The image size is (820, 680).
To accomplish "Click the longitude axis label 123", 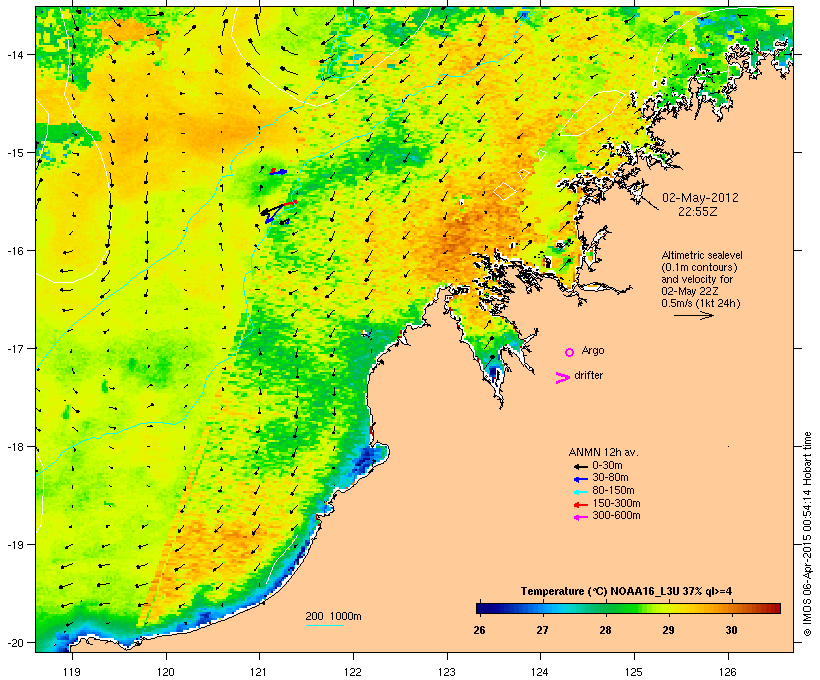I will coord(447,672).
